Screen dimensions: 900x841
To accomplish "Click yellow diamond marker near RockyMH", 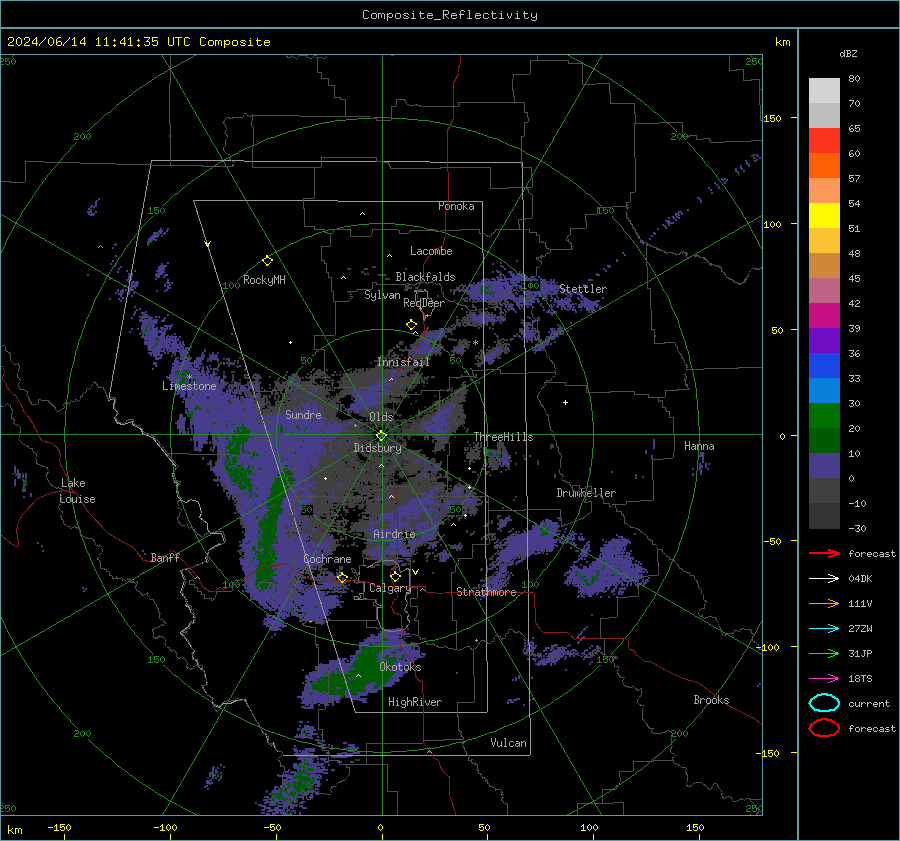I will click(x=267, y=261).
